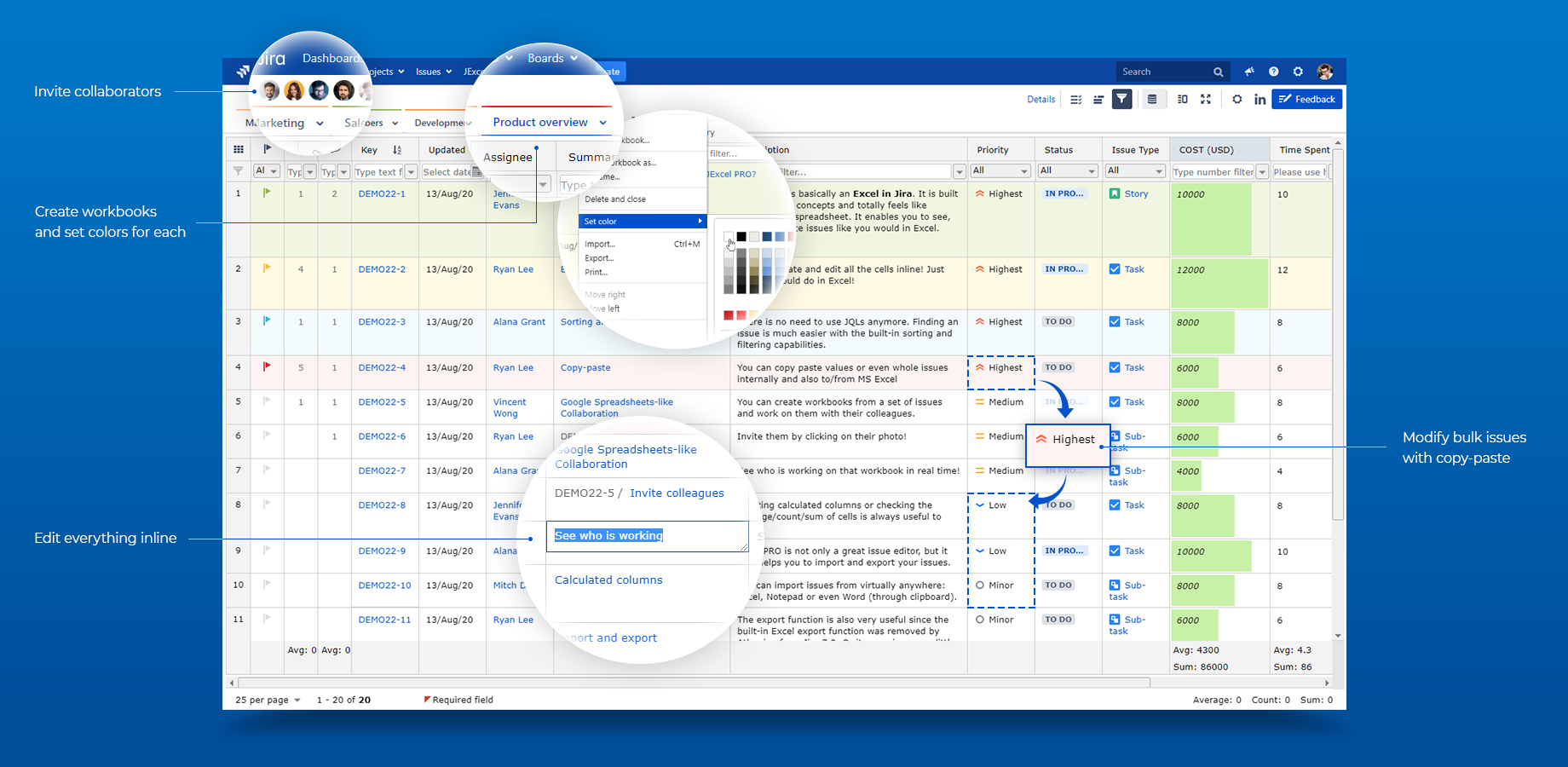Click the Search input field
Viewport: 1568px width, 767px height.
(x=1172, y=72)
